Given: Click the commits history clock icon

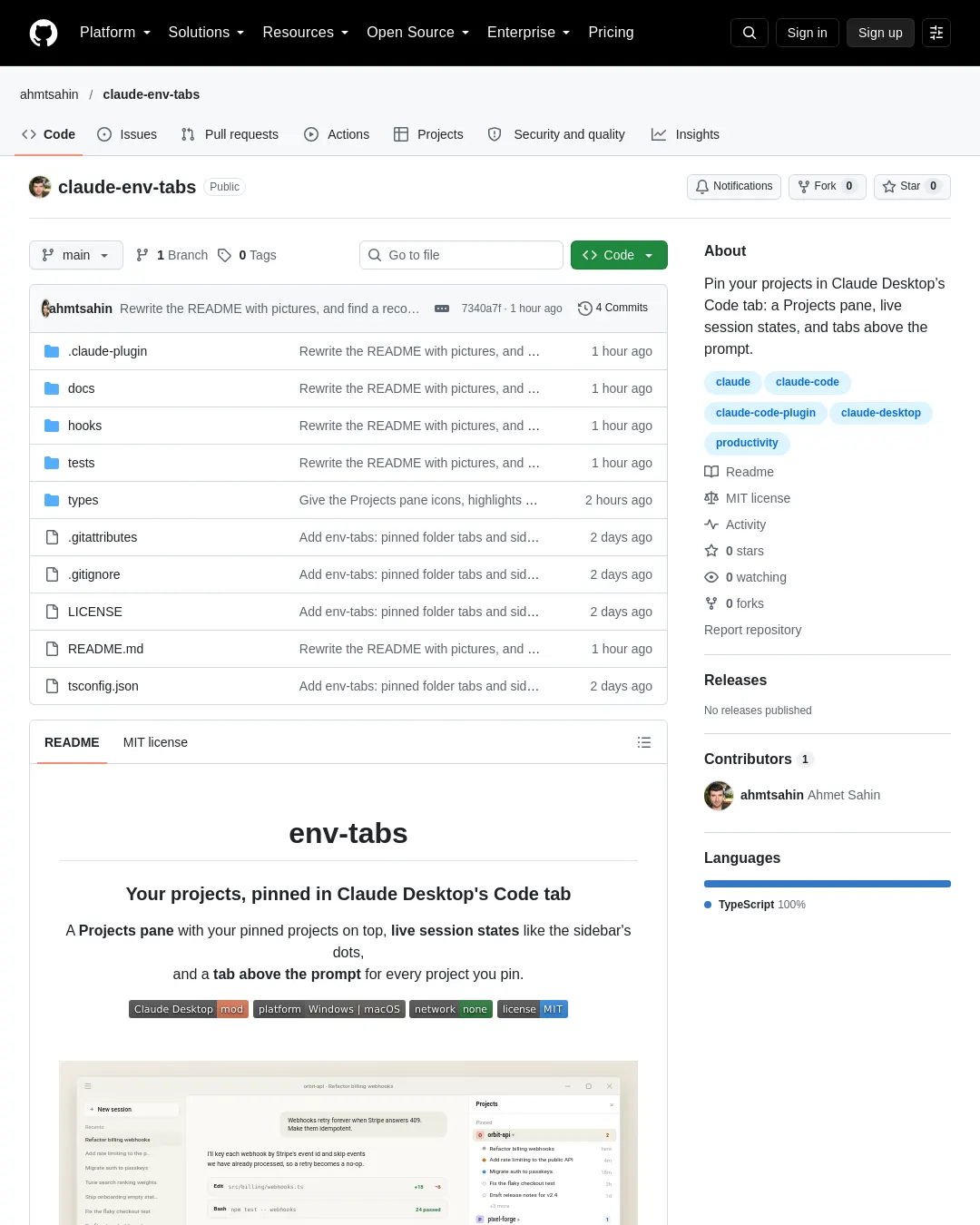Looking at the screenshot, I should (585, 309).
